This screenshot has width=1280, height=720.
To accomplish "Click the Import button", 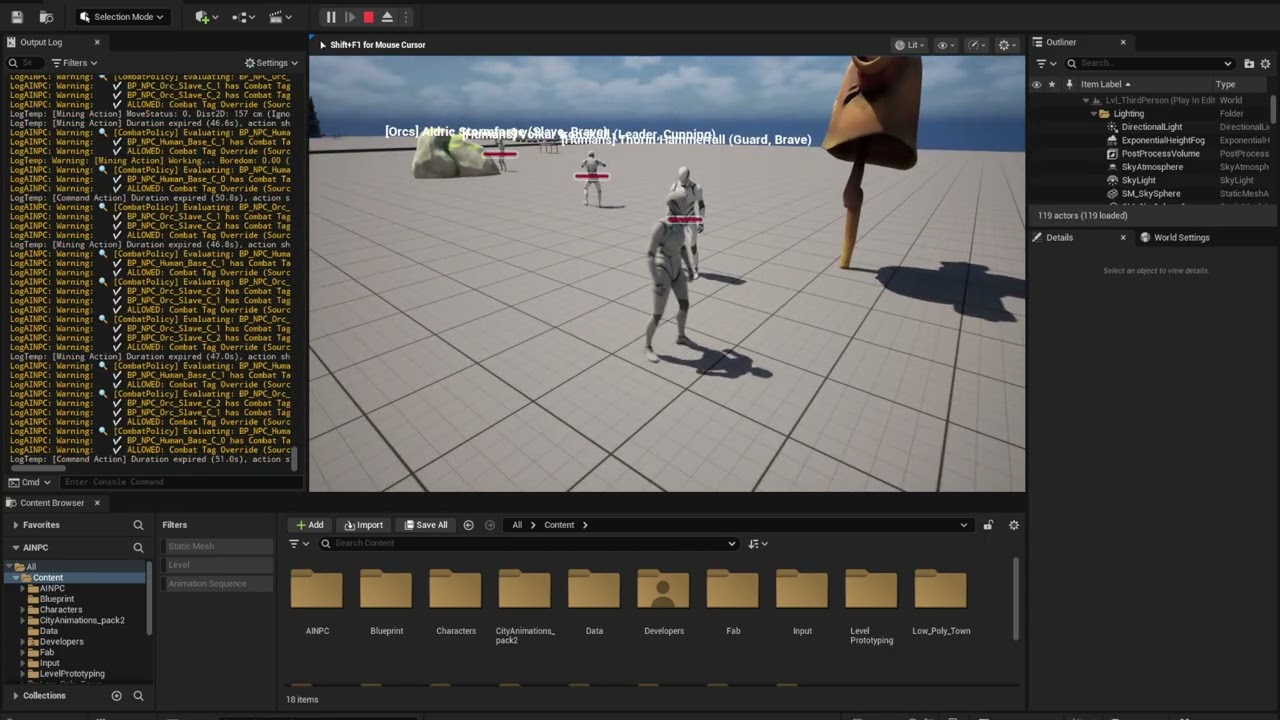I will [364, 525].
